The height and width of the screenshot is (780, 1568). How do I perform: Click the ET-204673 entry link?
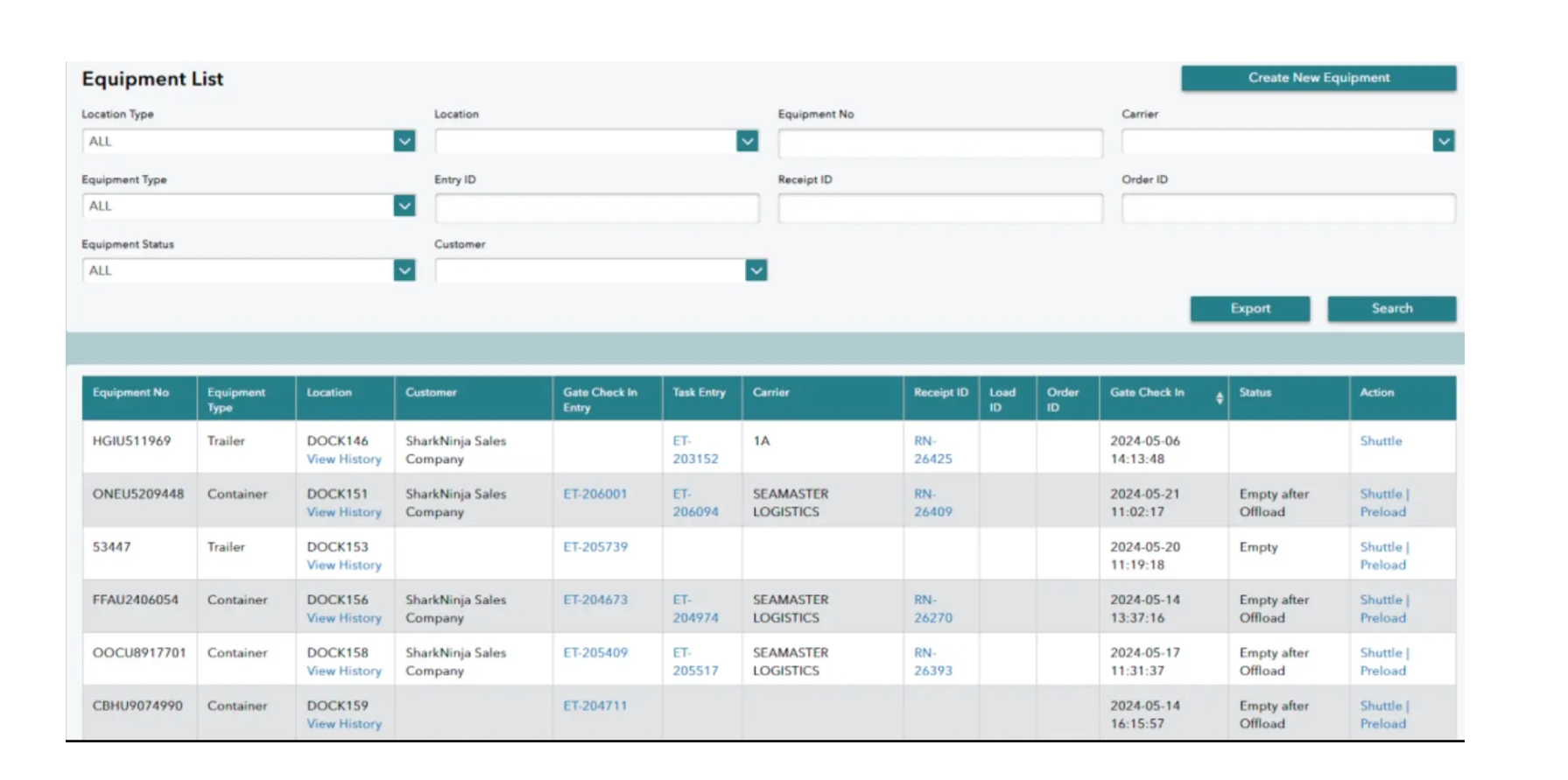[x=595, y=600]
